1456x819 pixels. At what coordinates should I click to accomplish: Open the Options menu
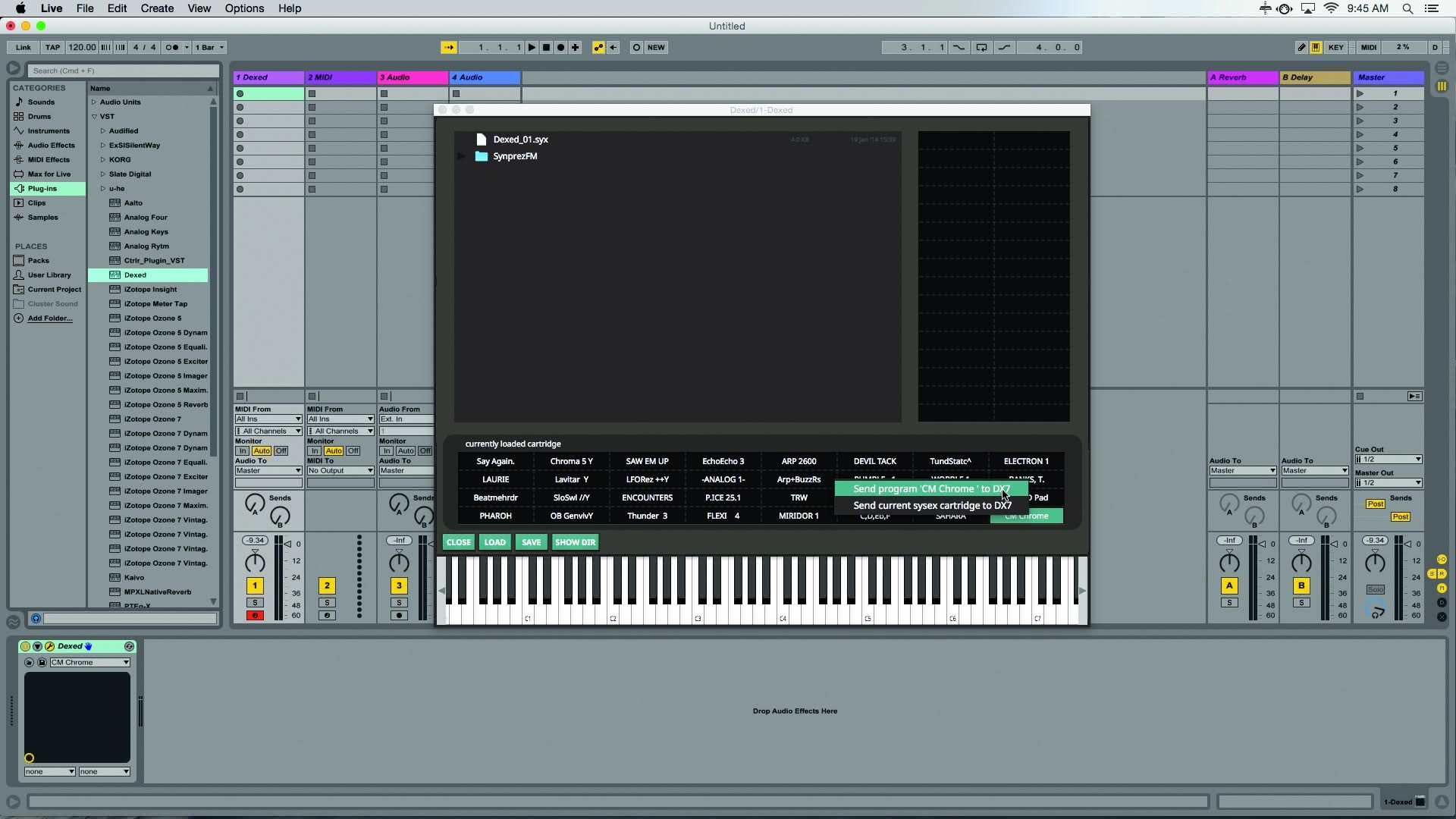tap(244, 8)
